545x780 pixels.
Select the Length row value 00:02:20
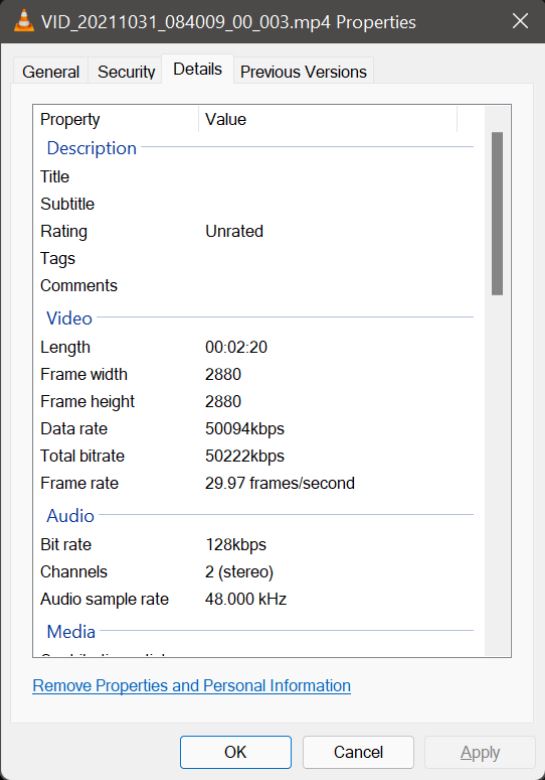point(236,347)
